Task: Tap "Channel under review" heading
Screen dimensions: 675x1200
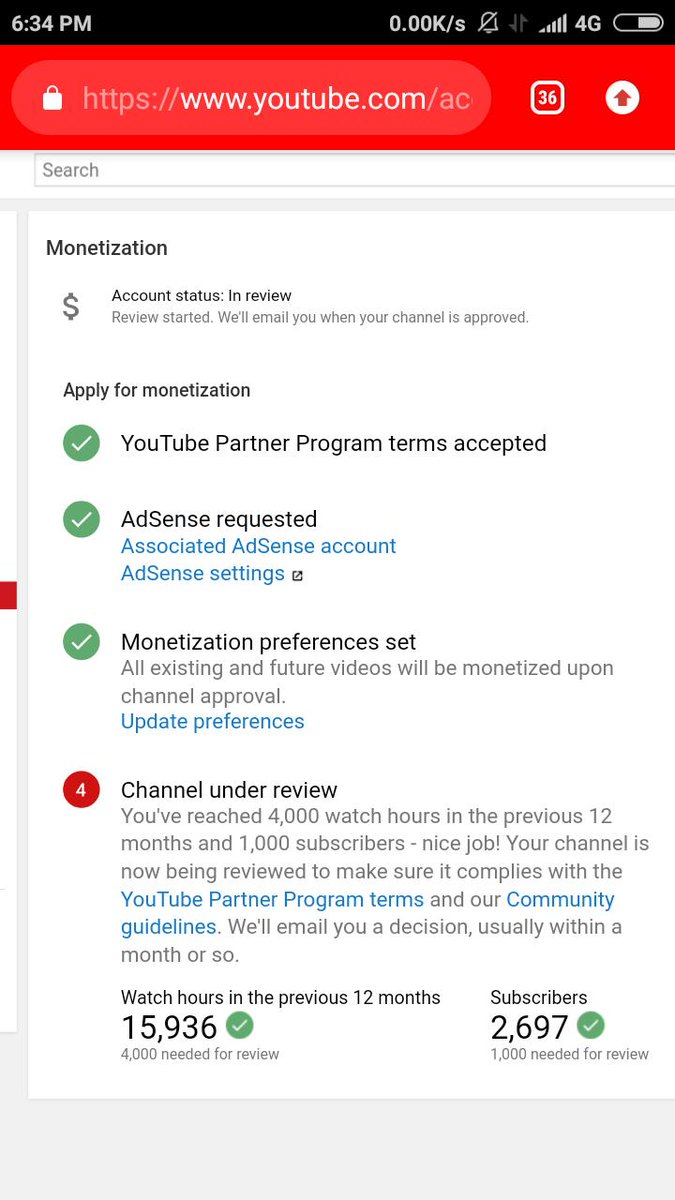Action: [x=229, y=790]
